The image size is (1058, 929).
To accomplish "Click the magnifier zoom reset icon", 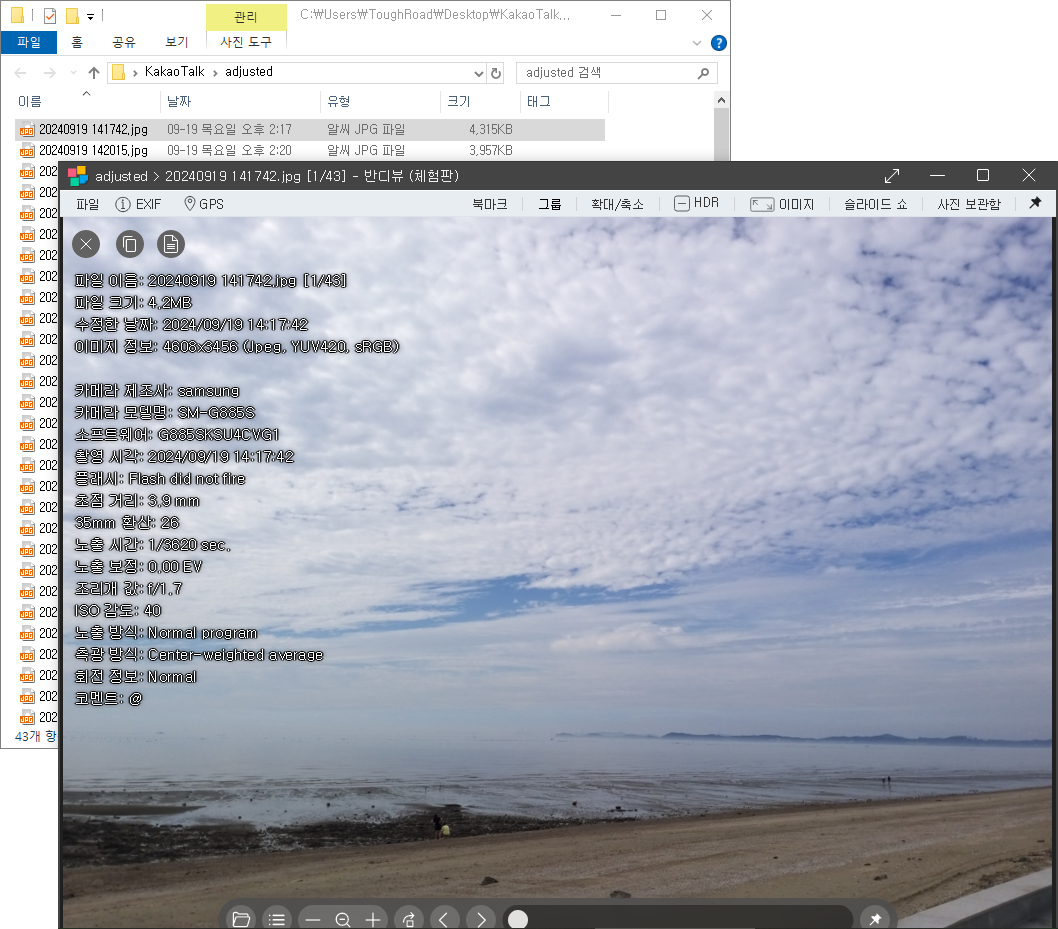I will [x=343, y=920].
